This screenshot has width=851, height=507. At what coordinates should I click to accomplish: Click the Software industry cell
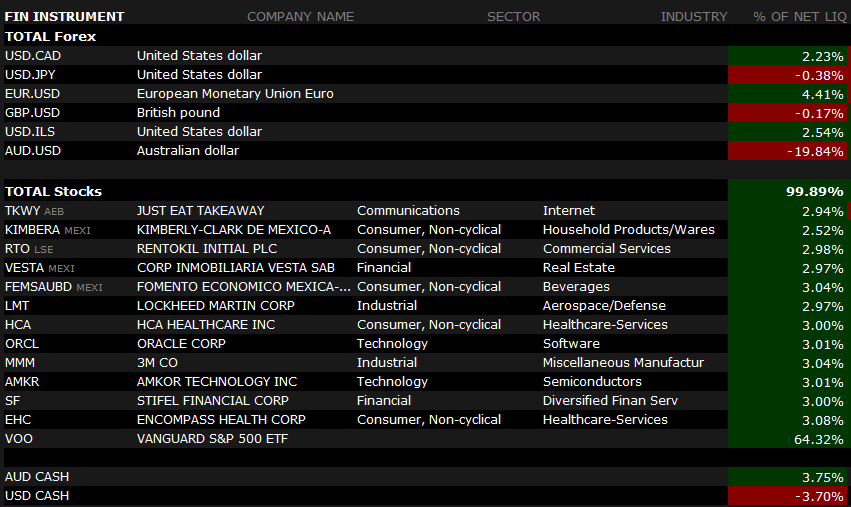click(571, 344)
